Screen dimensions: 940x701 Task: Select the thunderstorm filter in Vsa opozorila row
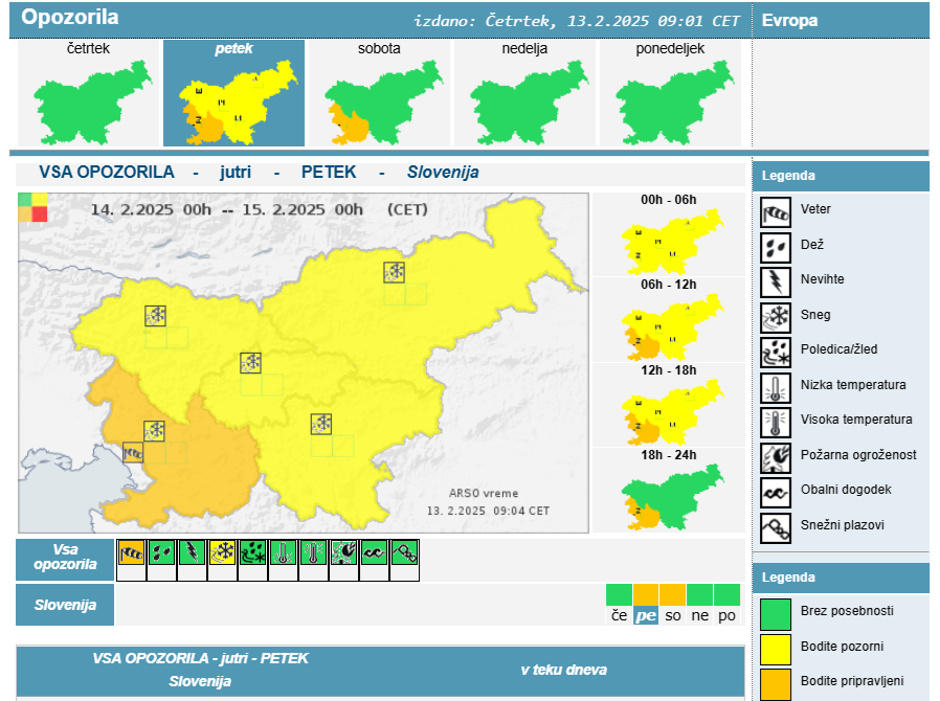pyautogui.click(x=192, y=553)
